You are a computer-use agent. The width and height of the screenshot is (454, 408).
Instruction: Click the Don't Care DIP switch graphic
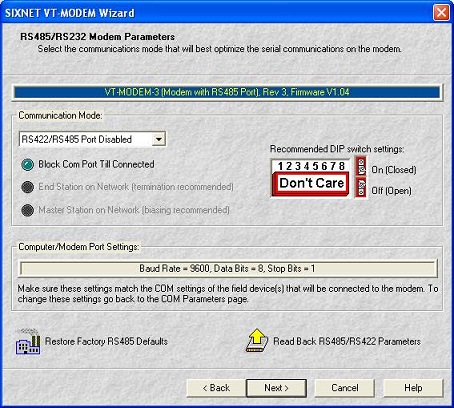311,183
